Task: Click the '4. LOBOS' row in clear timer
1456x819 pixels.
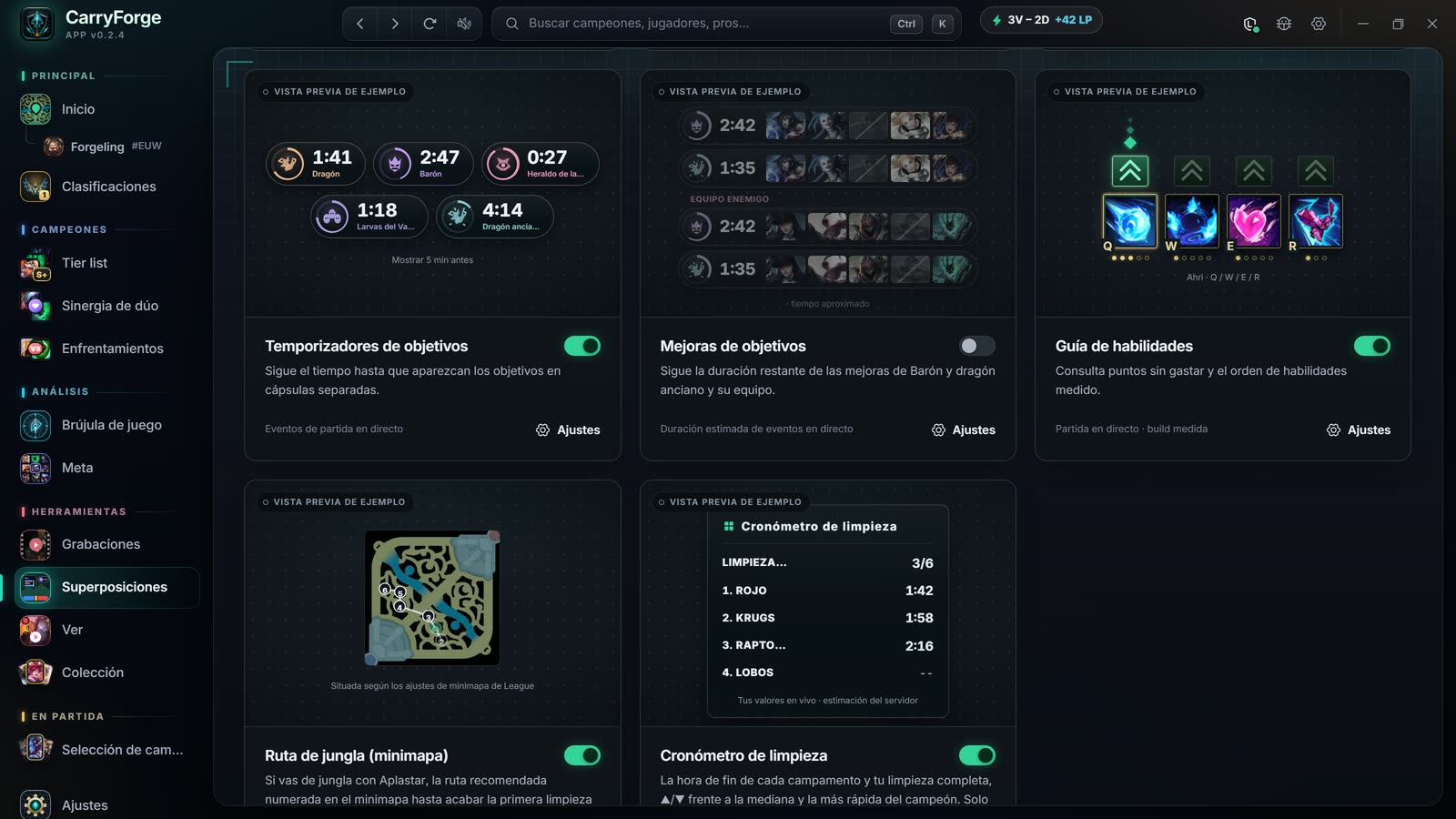Action: click(828, 672)
